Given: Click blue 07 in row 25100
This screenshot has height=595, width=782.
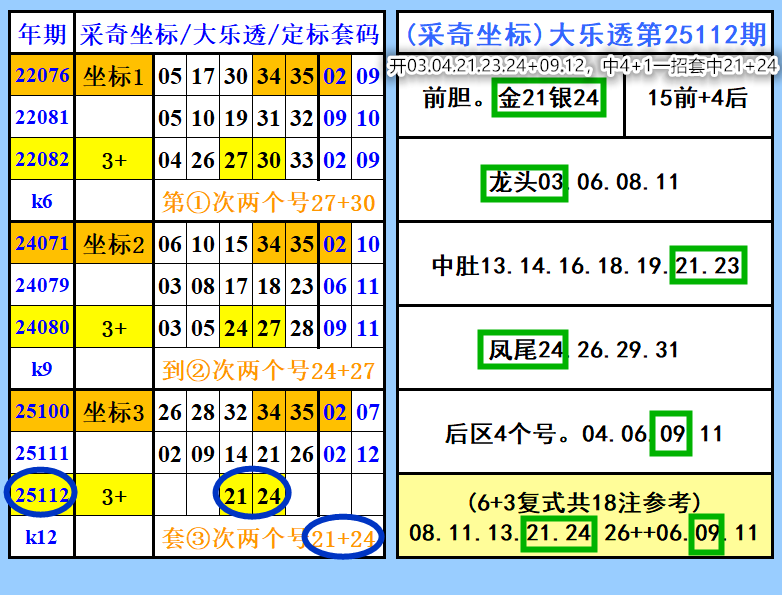Looking at the screenshot, I should [x=368, y=412].
